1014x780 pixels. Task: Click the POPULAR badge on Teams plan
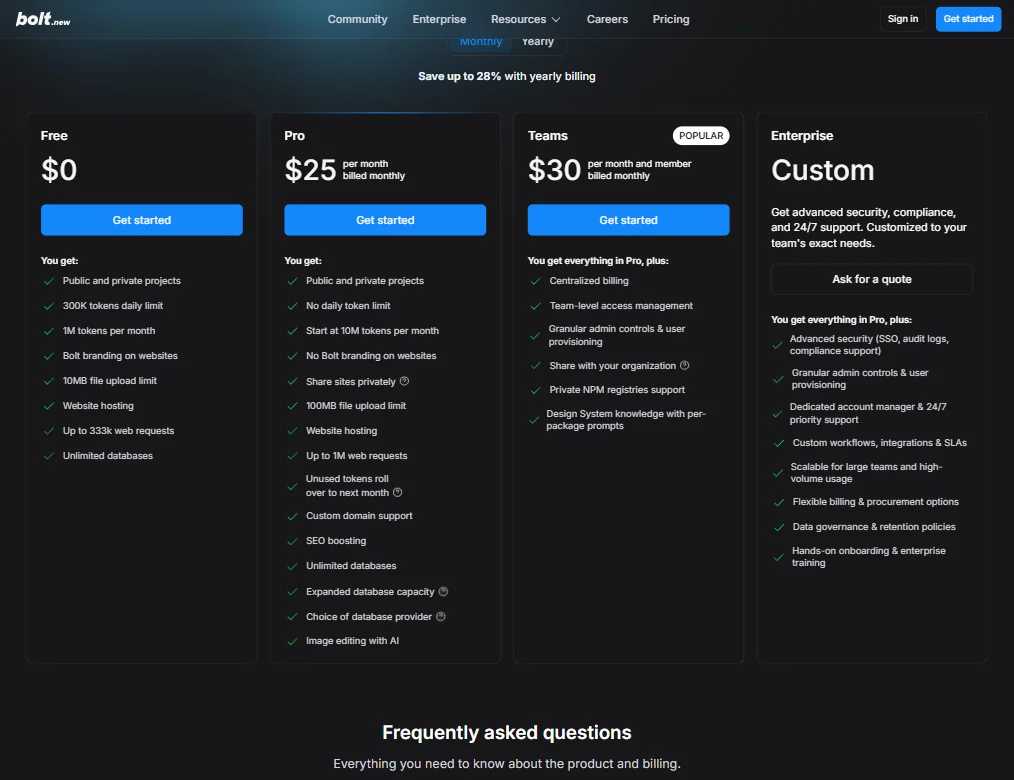(701, 136)
